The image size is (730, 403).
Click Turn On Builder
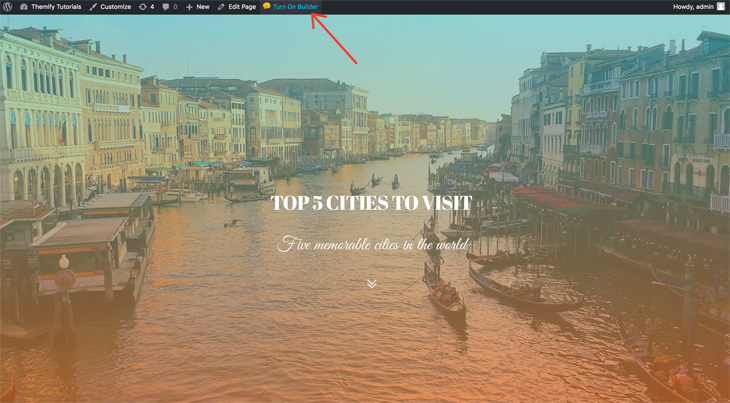(291, 7)
